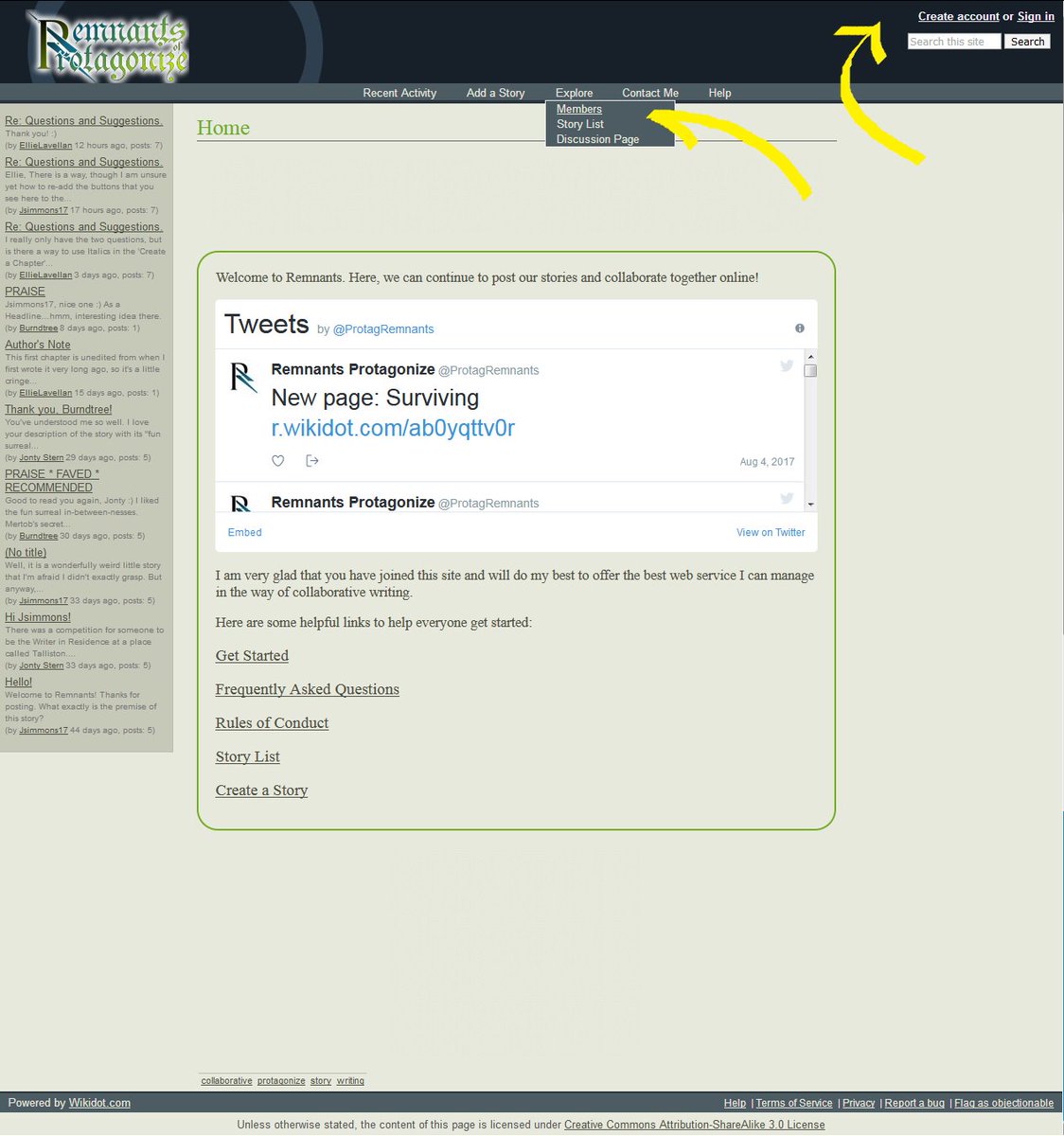1064x1136 pixels.
Task: Click View on Twitter link
Action: tap(771, 532)
